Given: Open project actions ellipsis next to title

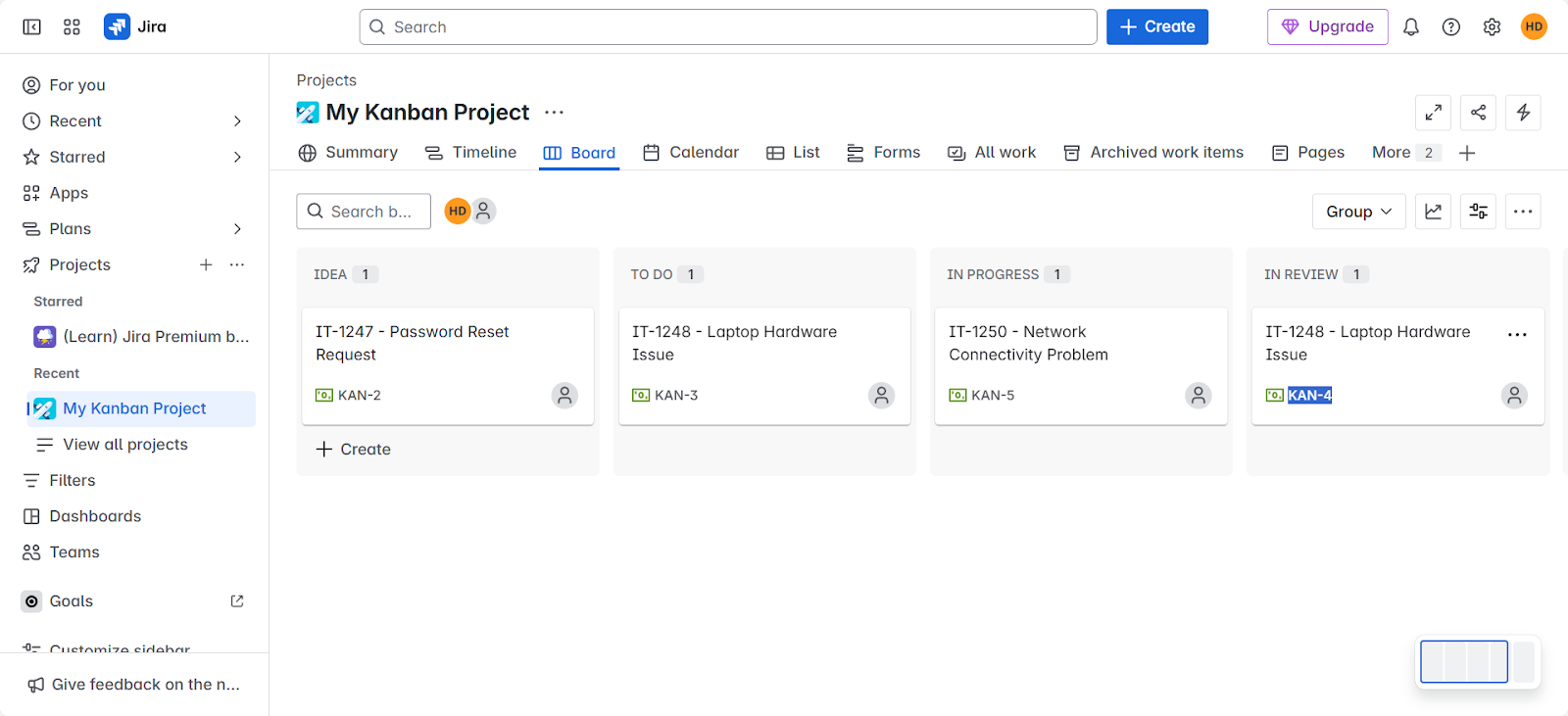Looking at the screenshot, I should tap(554, 113).
